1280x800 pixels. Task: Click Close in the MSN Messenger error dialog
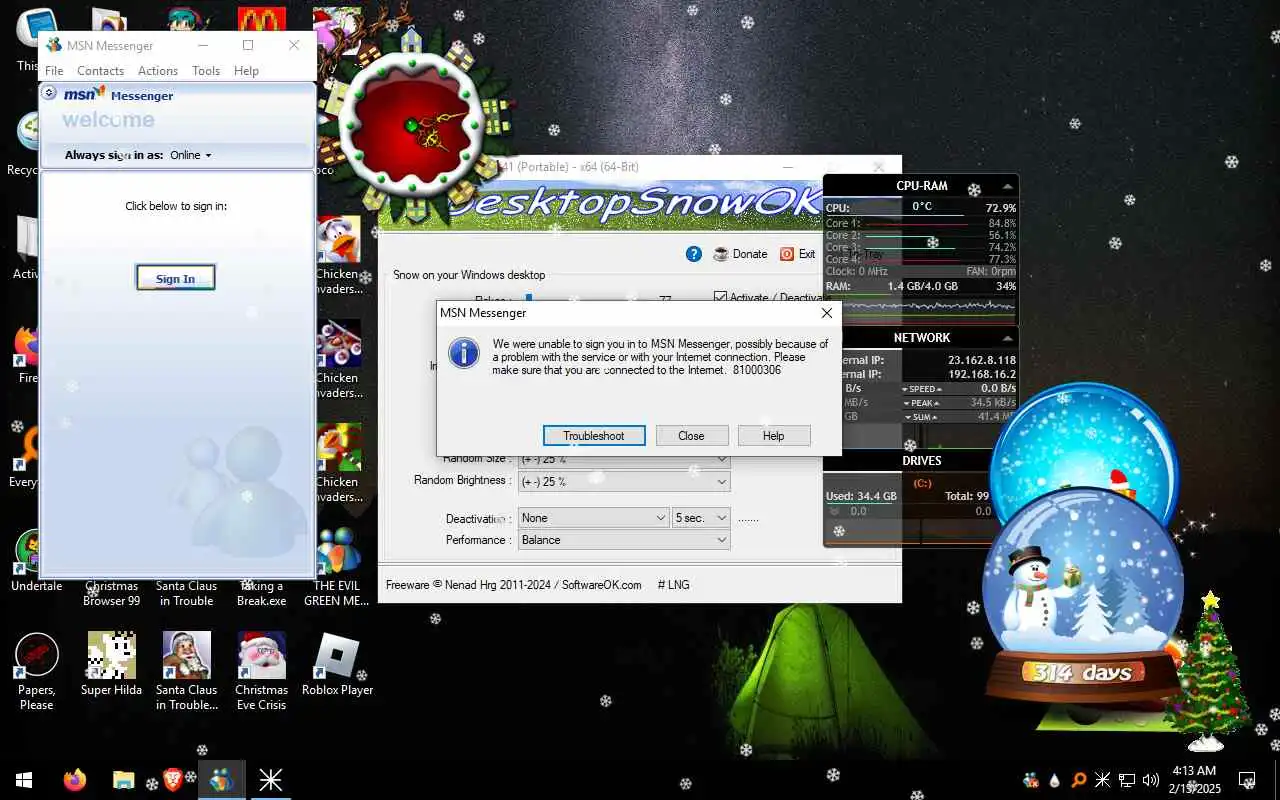(x=691, y=436)
